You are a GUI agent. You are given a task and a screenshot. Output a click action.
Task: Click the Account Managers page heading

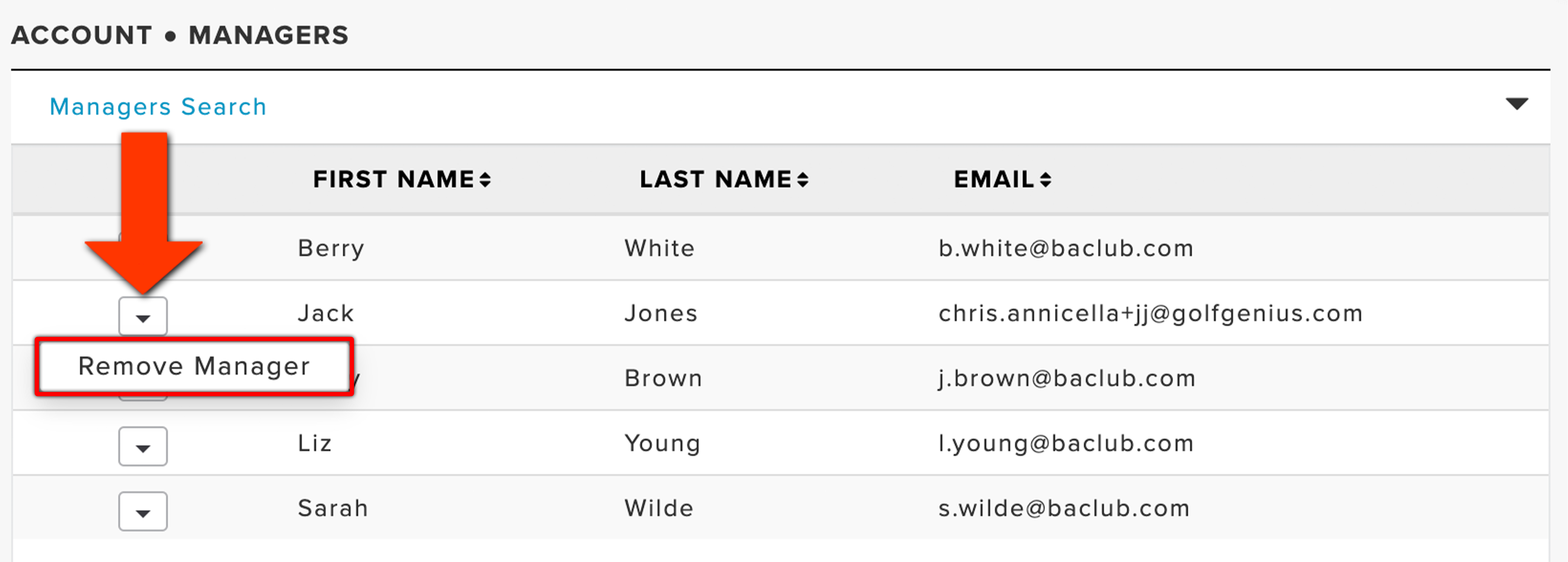180,35
